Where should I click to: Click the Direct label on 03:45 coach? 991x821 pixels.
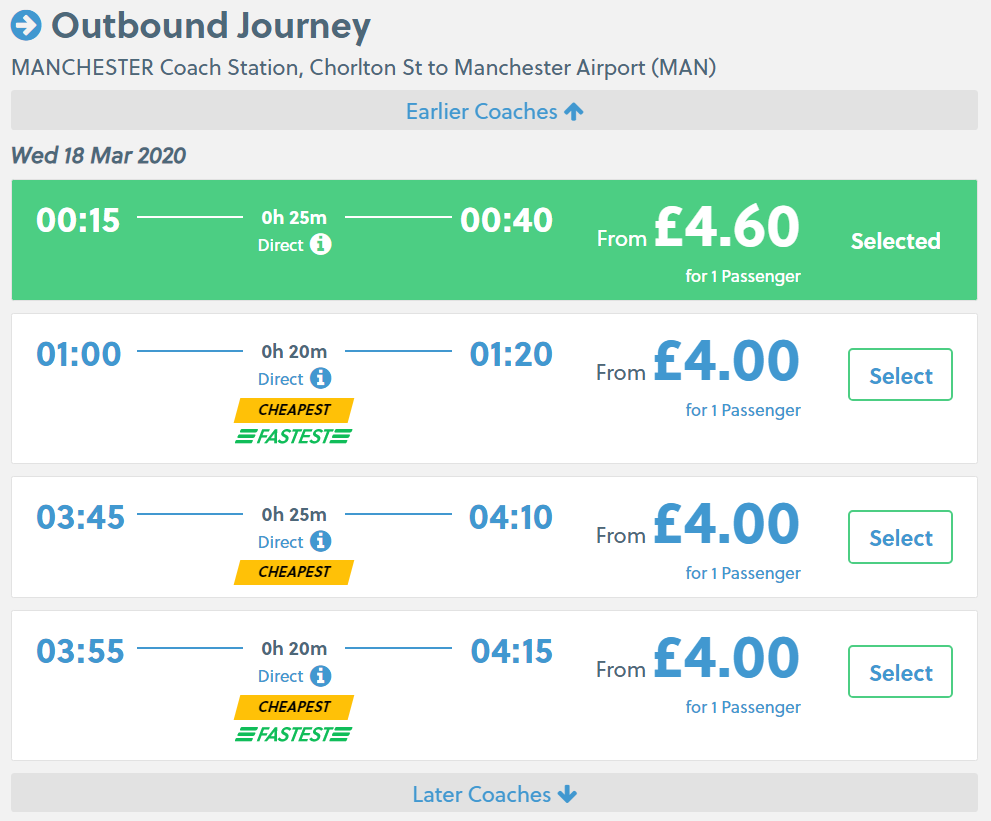[280, 542]
